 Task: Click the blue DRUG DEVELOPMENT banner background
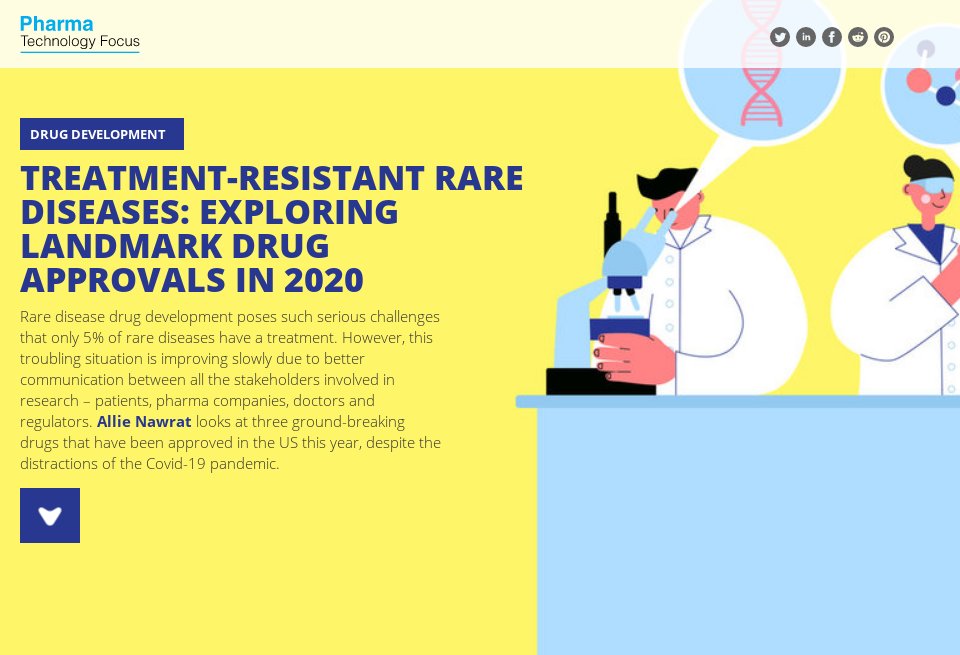click(x=101, y=134)
